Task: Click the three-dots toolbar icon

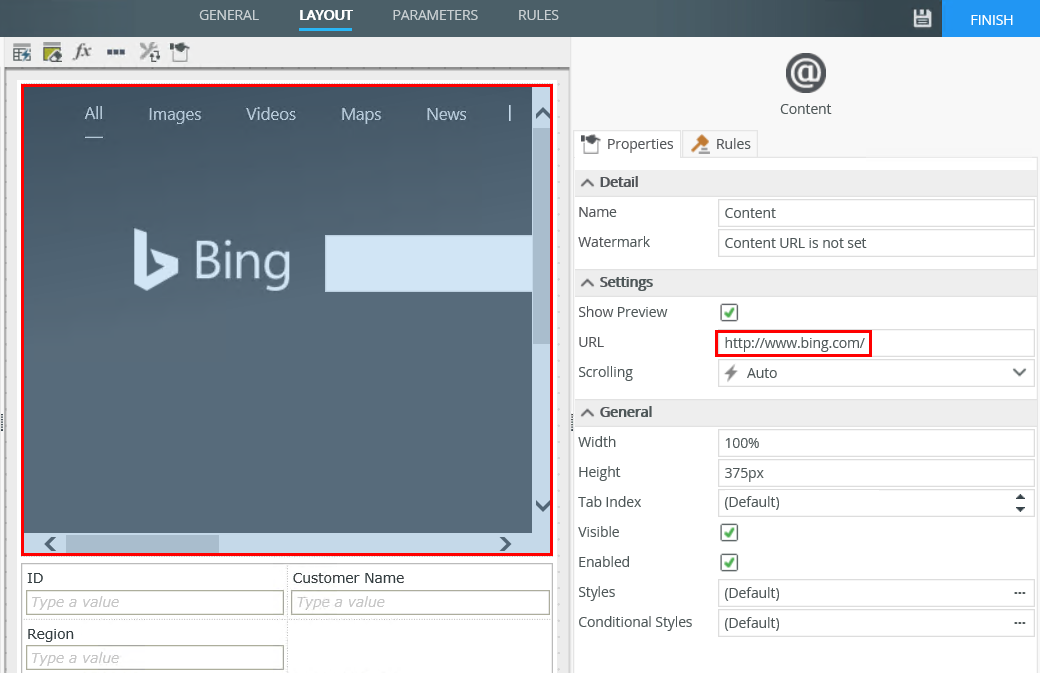Action: pos(116,52)
